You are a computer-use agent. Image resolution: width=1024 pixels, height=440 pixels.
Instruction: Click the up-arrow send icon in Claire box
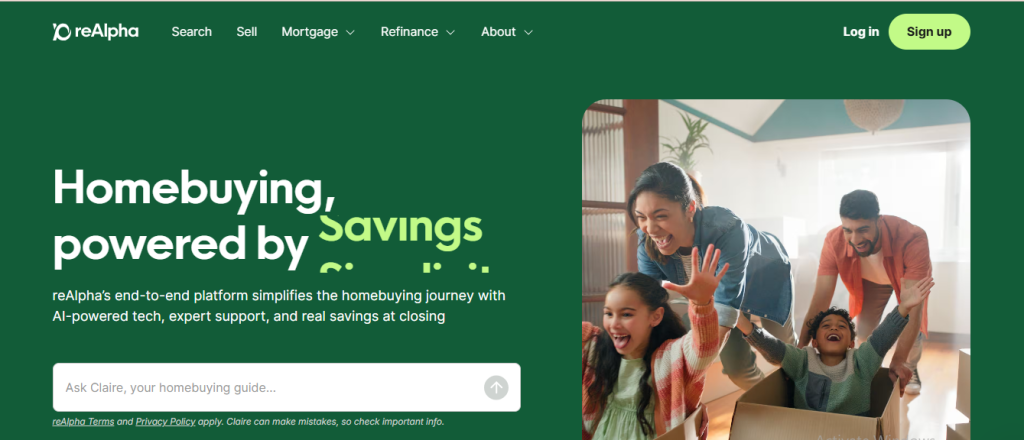click(x=496, y=388)
